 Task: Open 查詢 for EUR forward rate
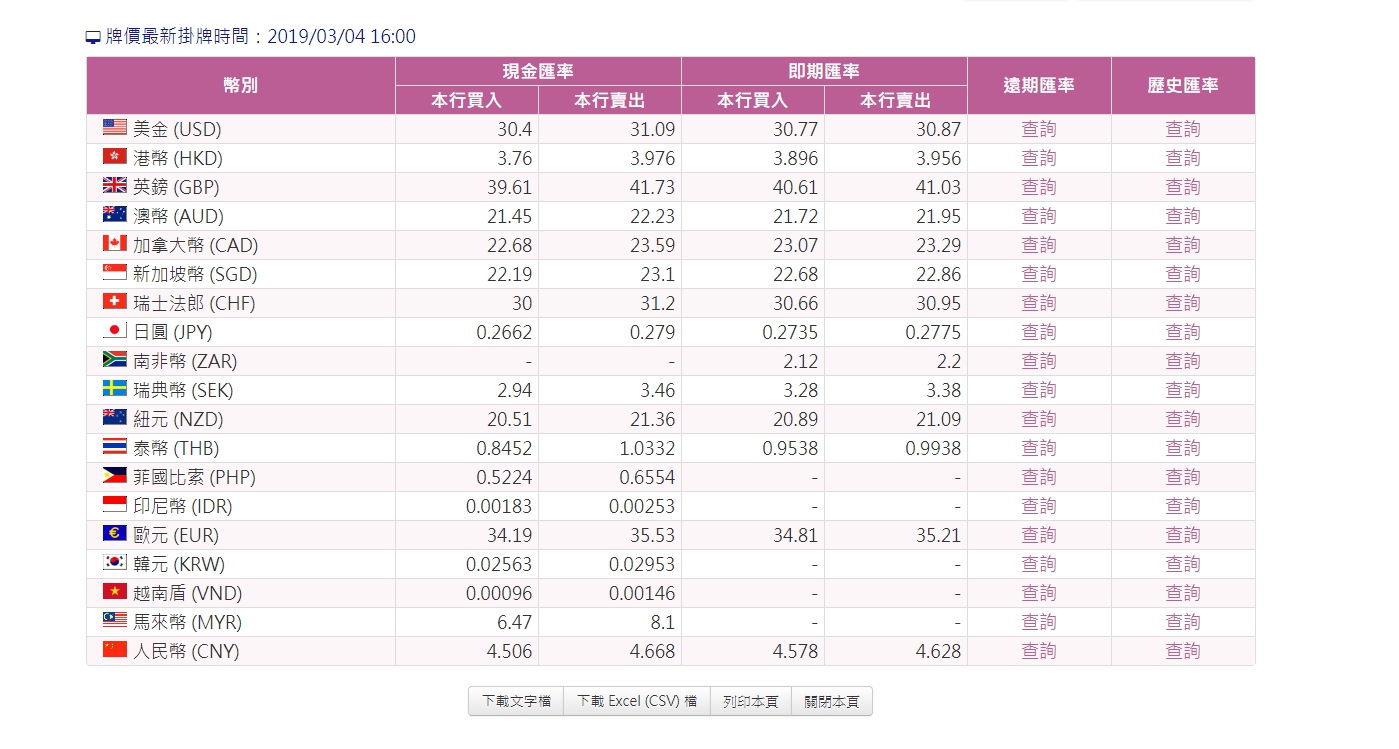click(x=1039, y=534)
